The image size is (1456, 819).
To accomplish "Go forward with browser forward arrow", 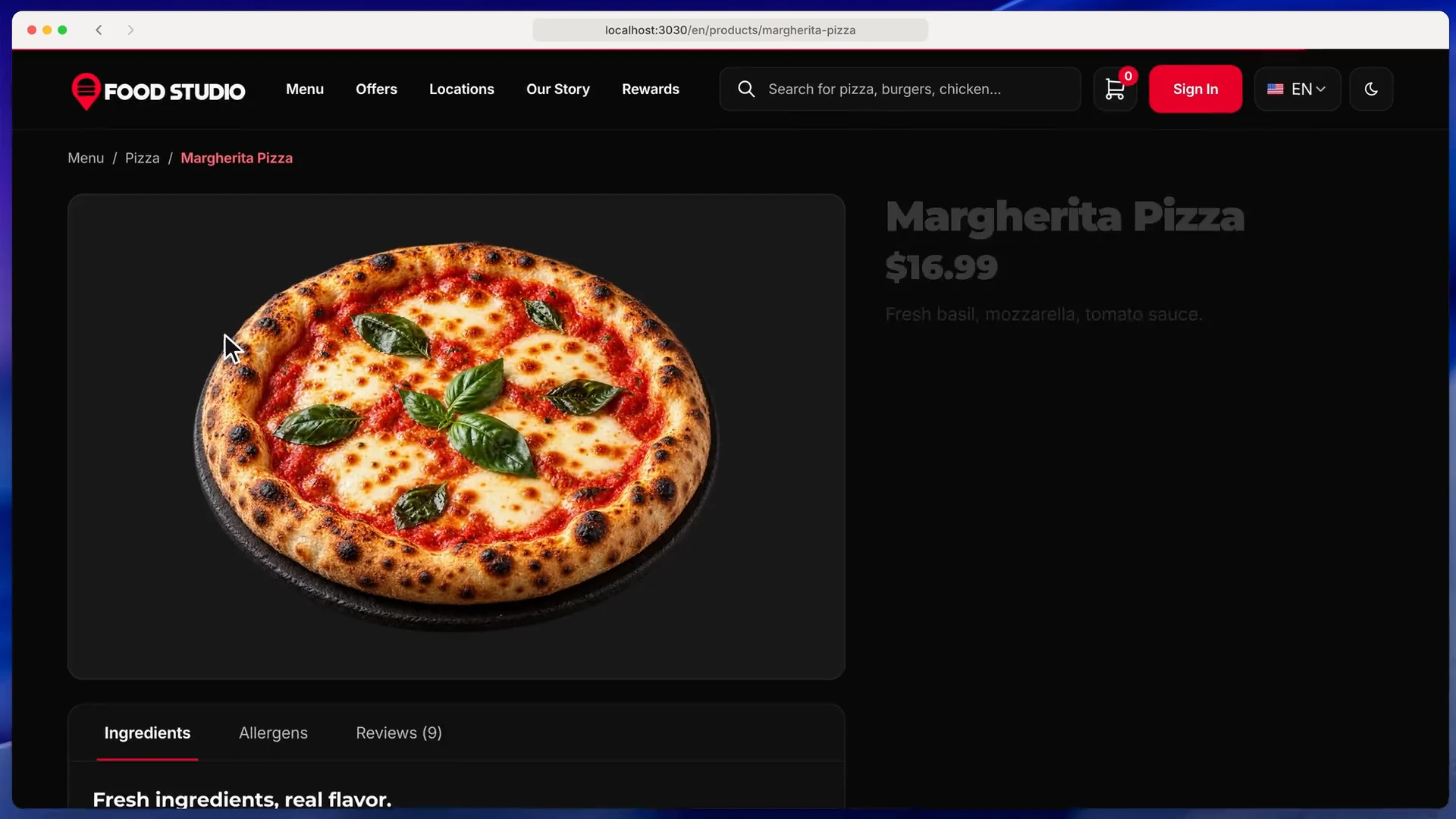I will pyautogui.click(x=130, y=30).
